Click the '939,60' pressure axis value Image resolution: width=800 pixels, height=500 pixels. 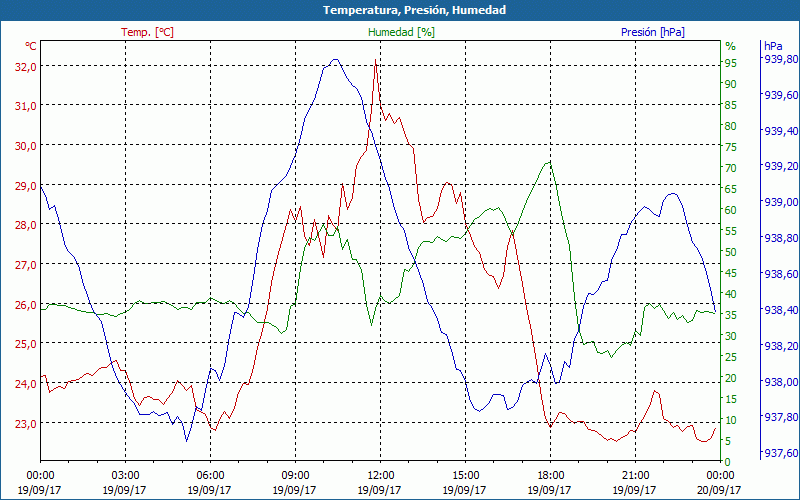click(x=780, y=94)
